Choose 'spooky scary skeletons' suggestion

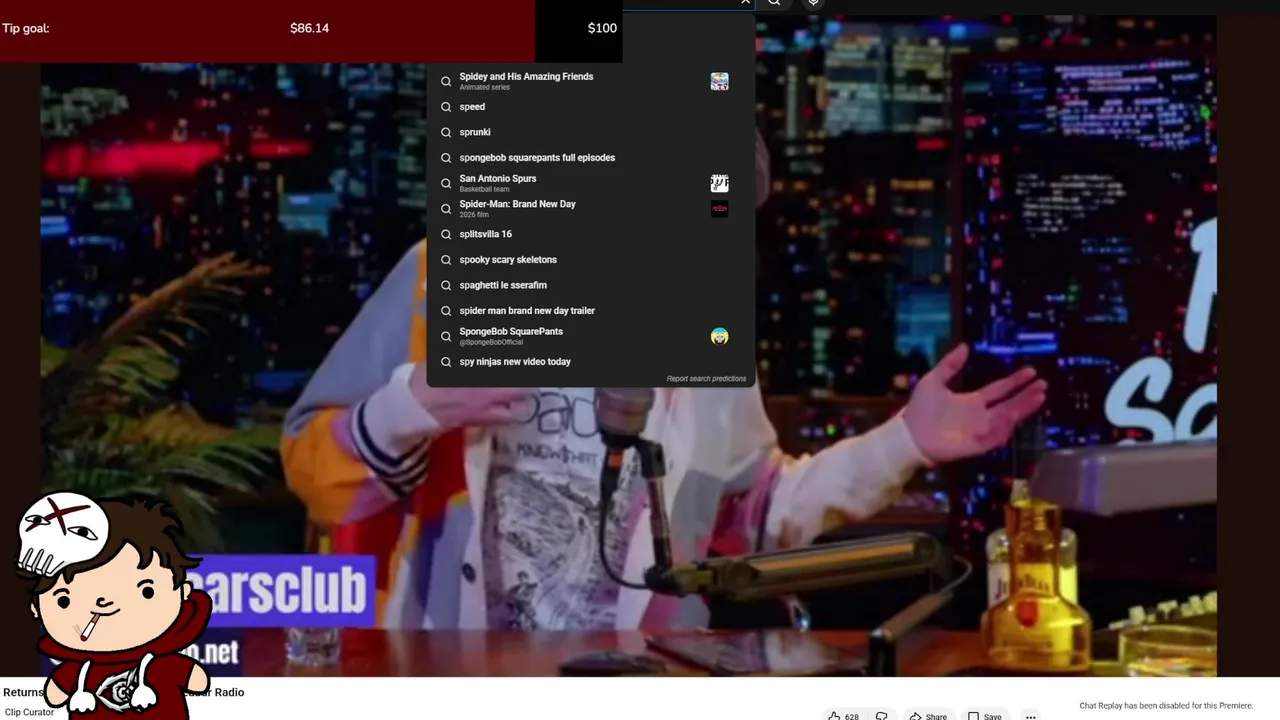(590, 260)
